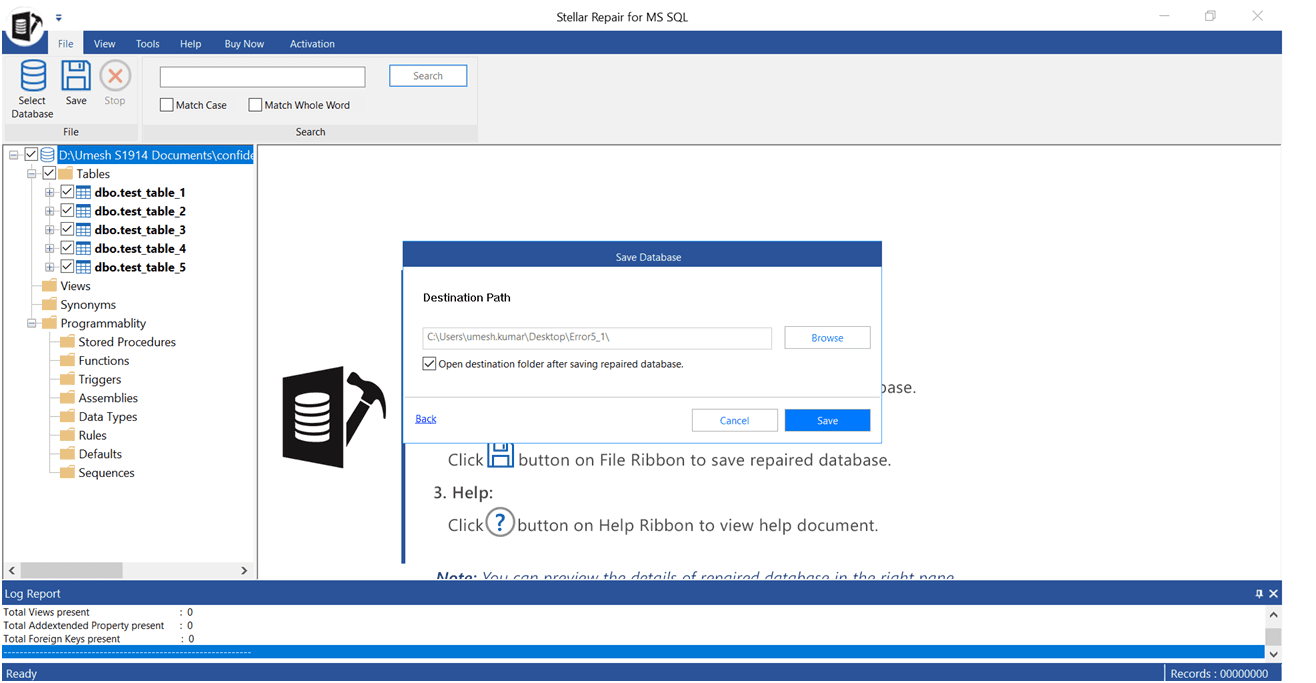Open the View ribbon tab
This screenshot has height=683, width=1316.
[x=105, y=44]
